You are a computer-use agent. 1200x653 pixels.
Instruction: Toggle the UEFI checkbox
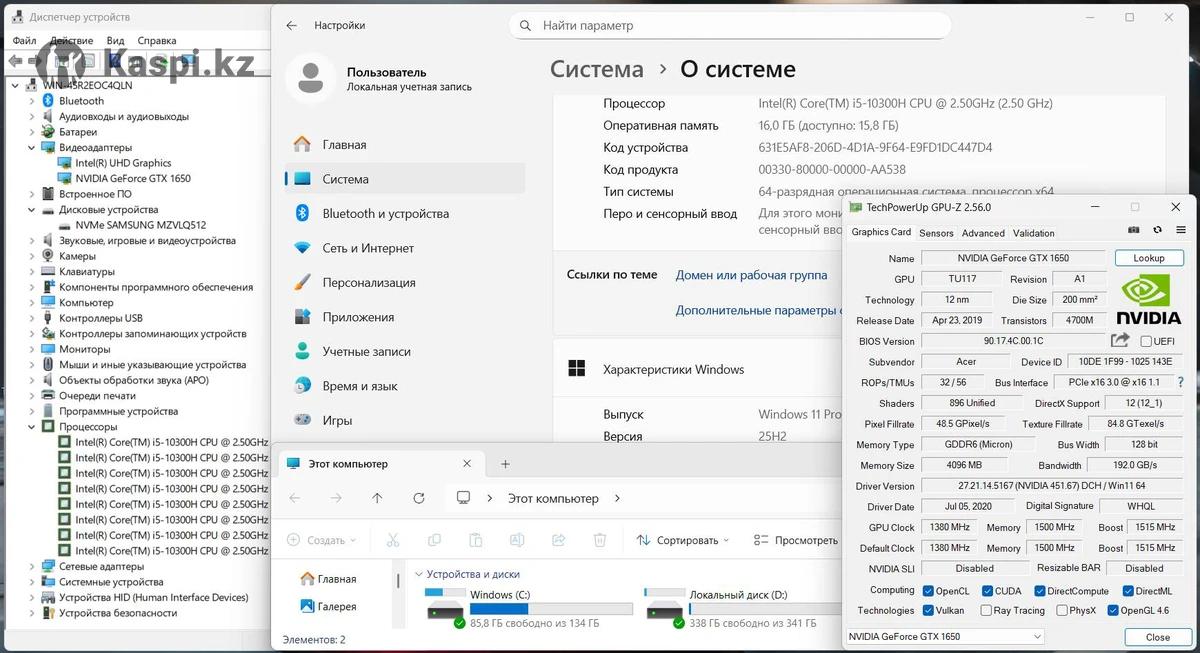[1146, 341]
